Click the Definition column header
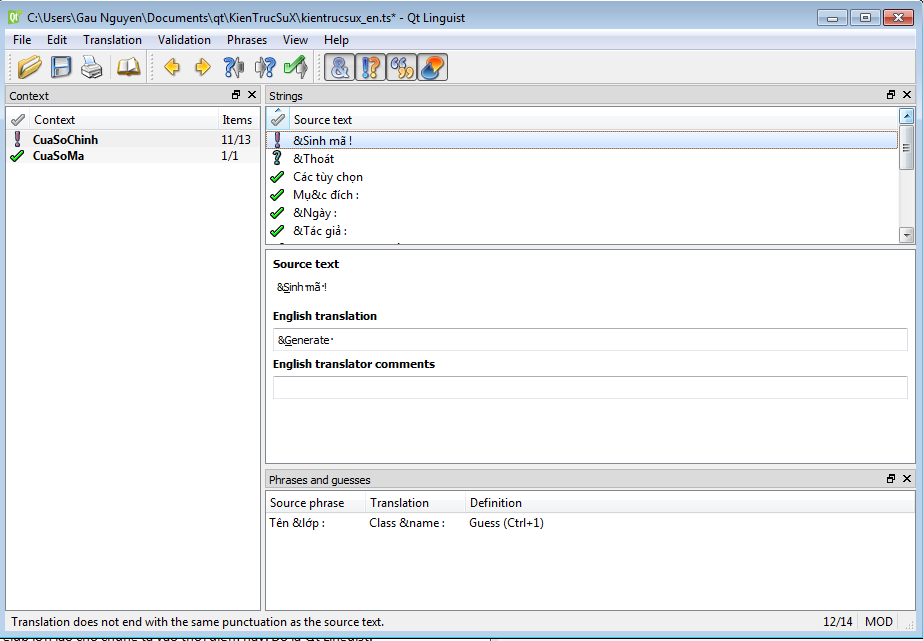Image resolution: width=923 pixels, height=641 pixels. click(x=690, y=503)
